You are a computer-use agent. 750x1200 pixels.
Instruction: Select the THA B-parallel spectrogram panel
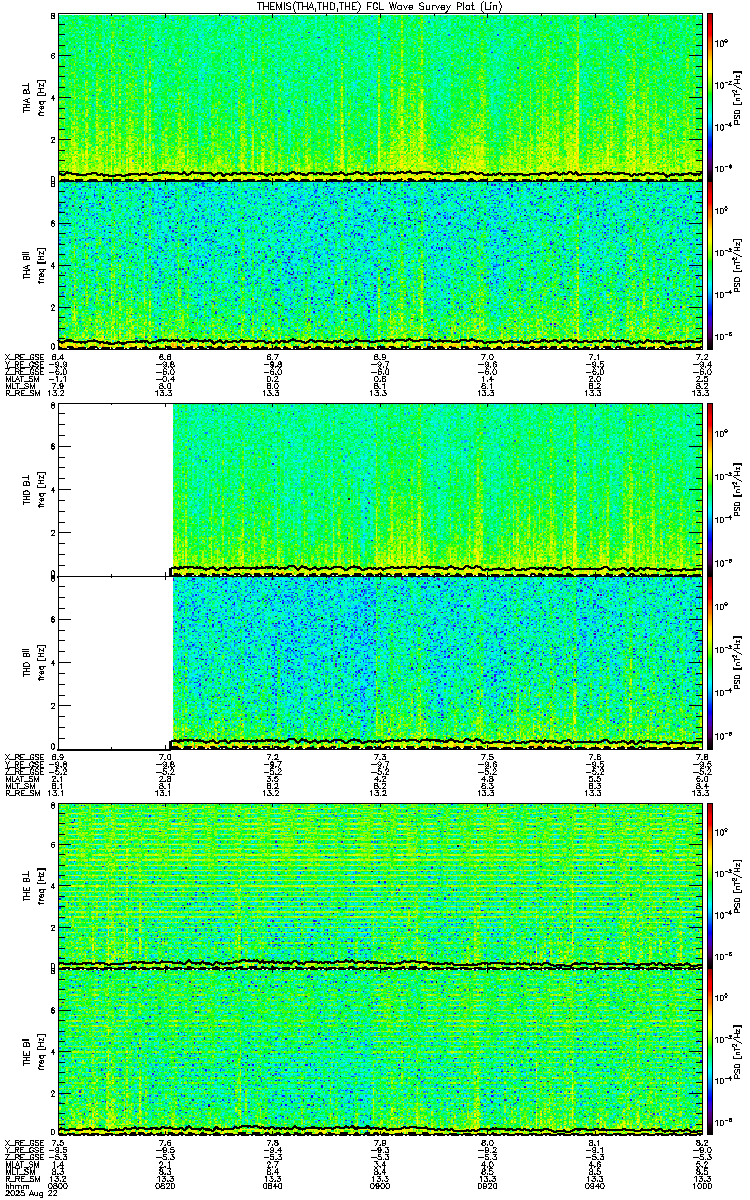(380, 264)
